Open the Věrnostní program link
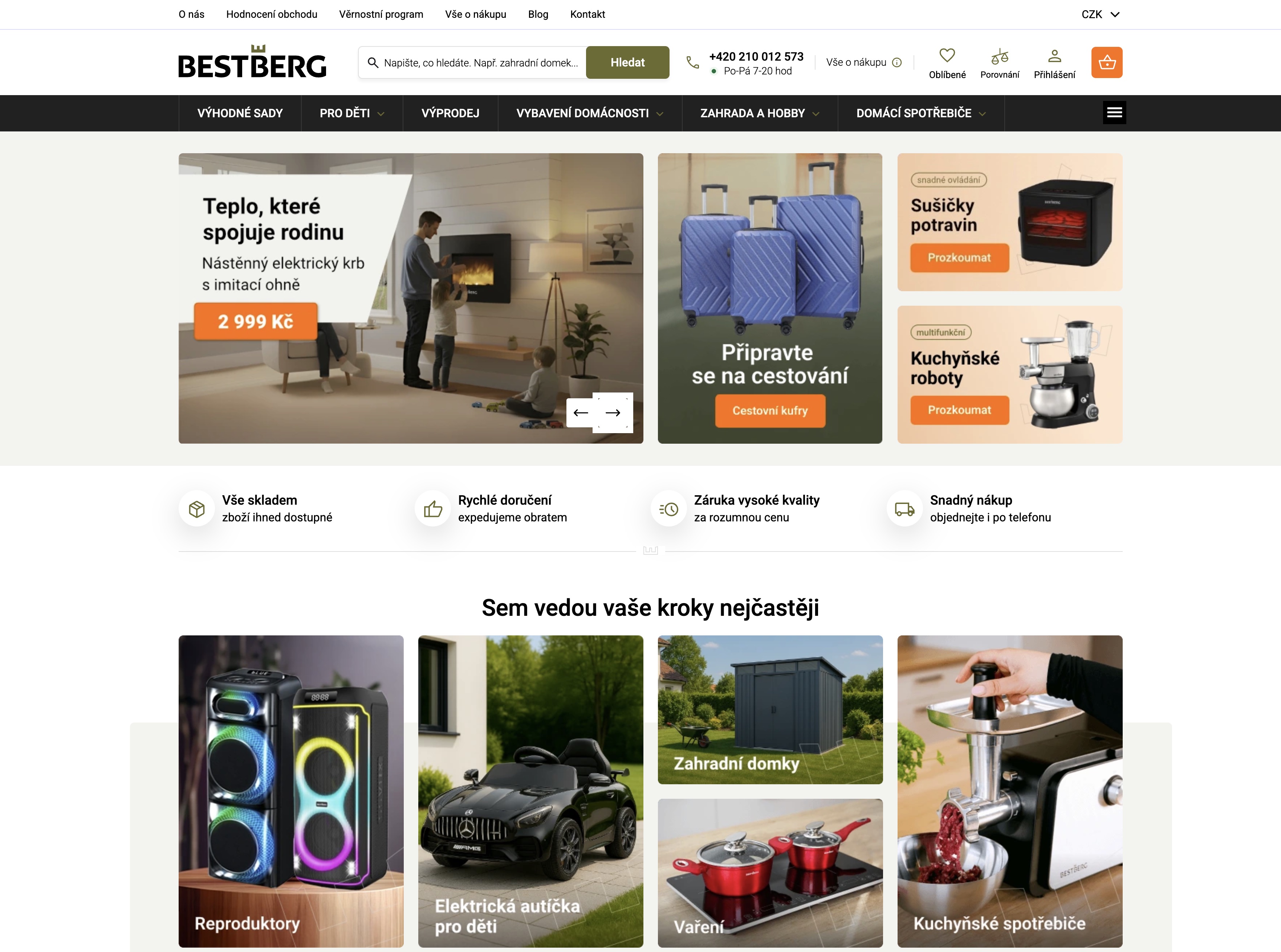The height and width of the screenshot is (952, 1281). (x=381, y=15)
